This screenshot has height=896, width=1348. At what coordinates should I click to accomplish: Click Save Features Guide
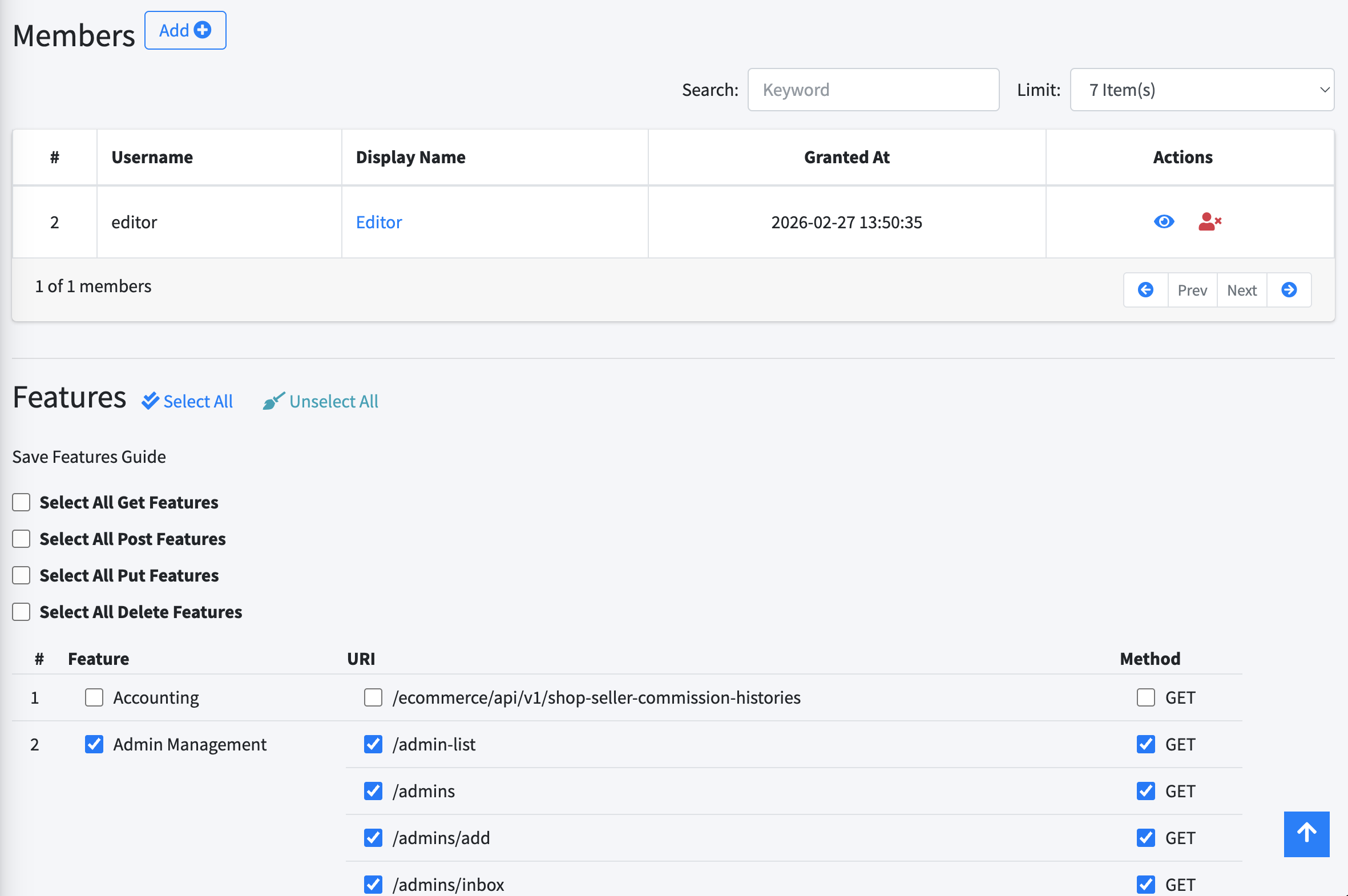[88, 456]
